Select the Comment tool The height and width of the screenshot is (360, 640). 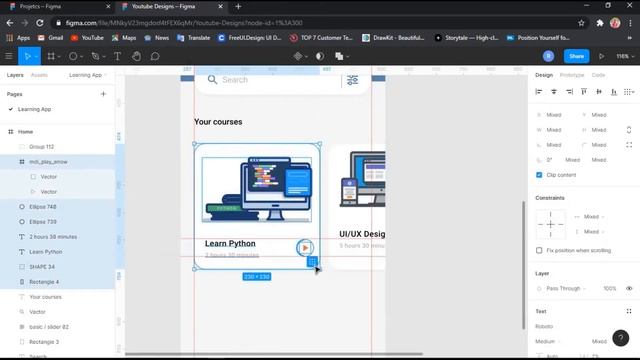pyautogui.click(x=155, y=56)
